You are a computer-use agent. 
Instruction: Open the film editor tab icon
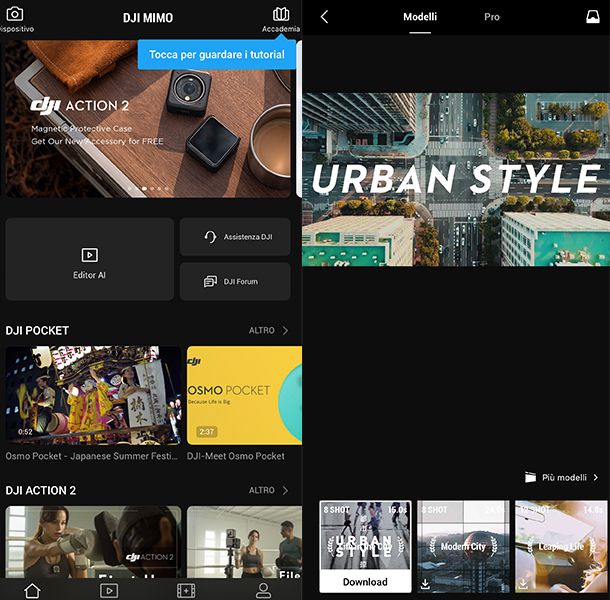tap(186, 591)
